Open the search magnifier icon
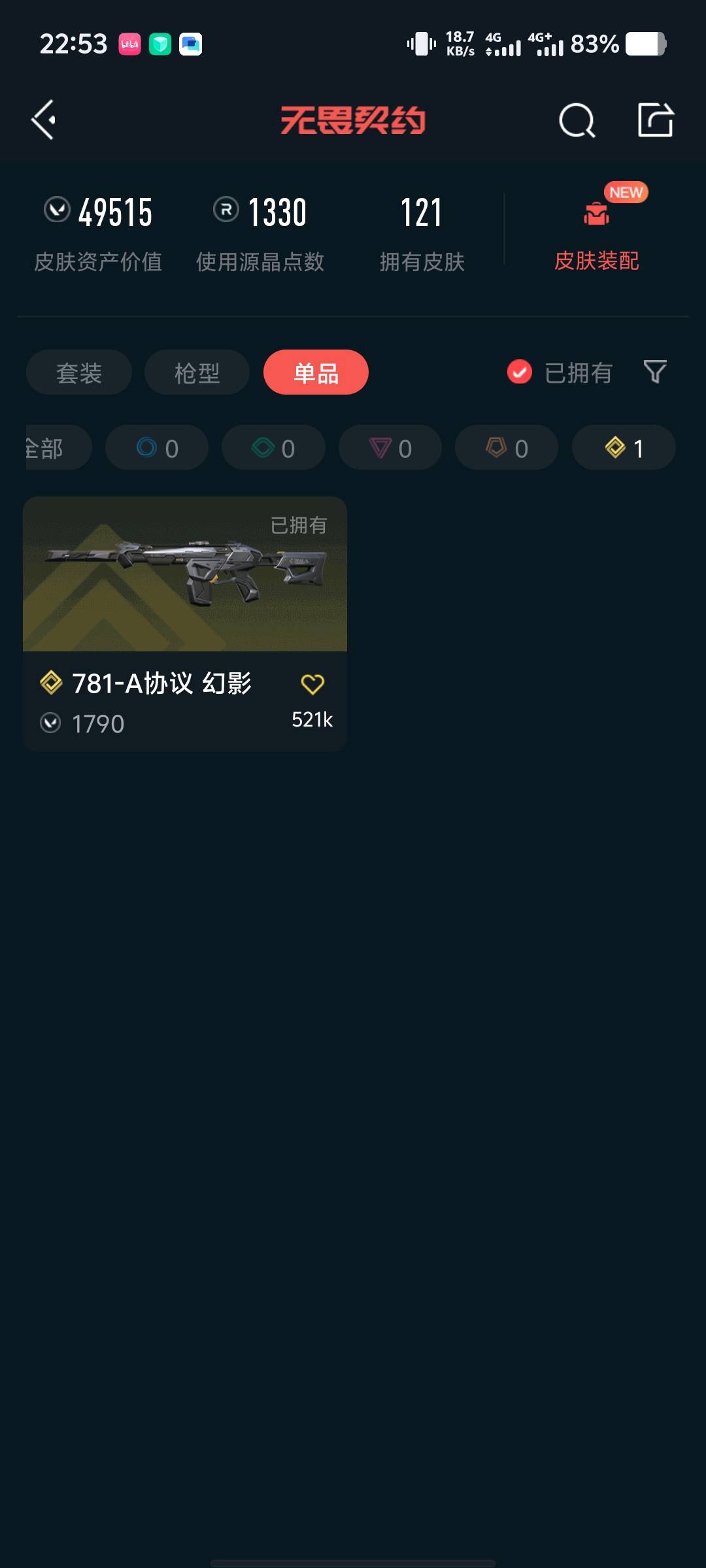This screenshot has width=706, height=1568. click(577, 120)
